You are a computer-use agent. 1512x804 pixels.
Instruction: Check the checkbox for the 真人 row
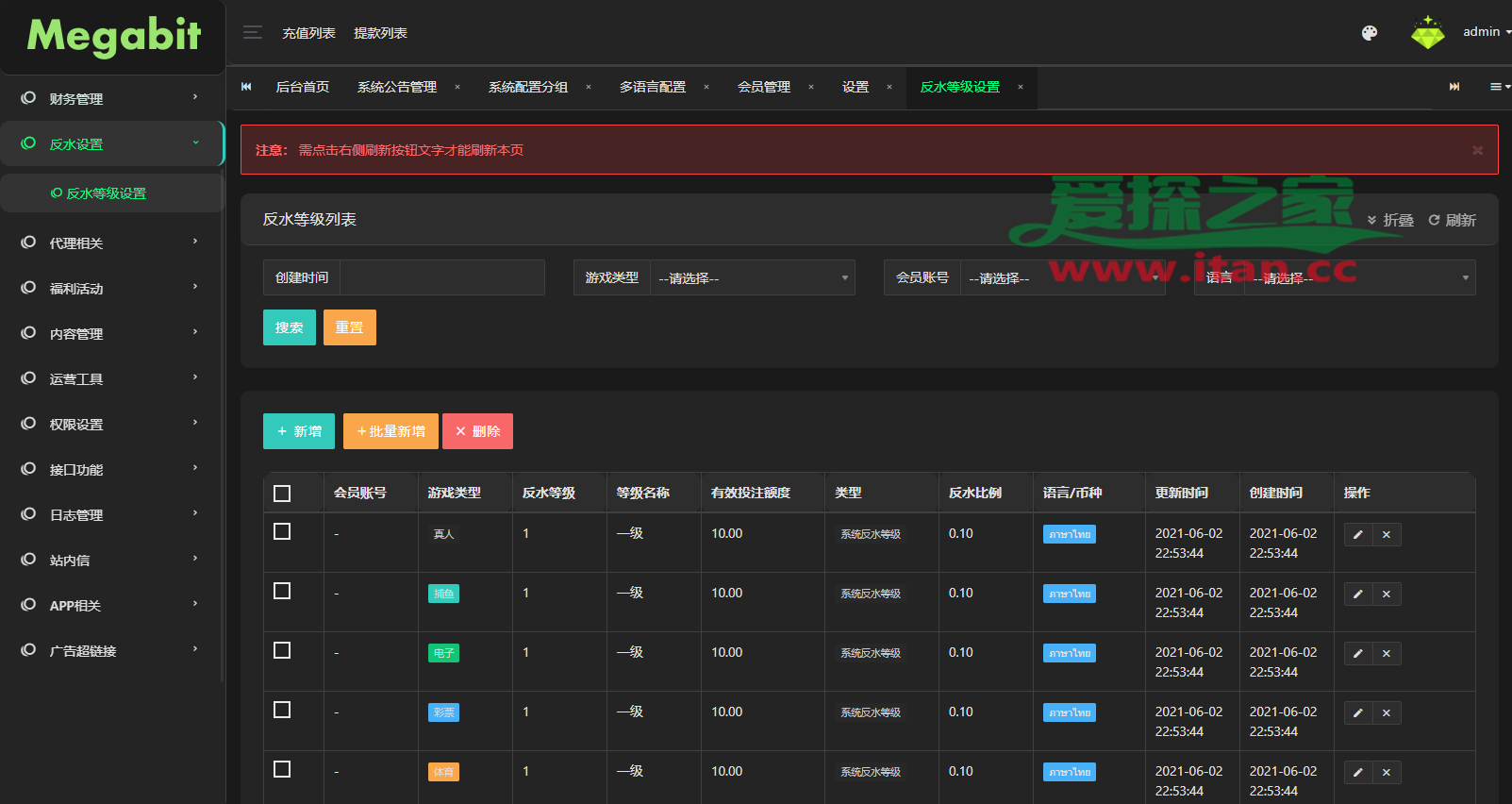(282, 532)
